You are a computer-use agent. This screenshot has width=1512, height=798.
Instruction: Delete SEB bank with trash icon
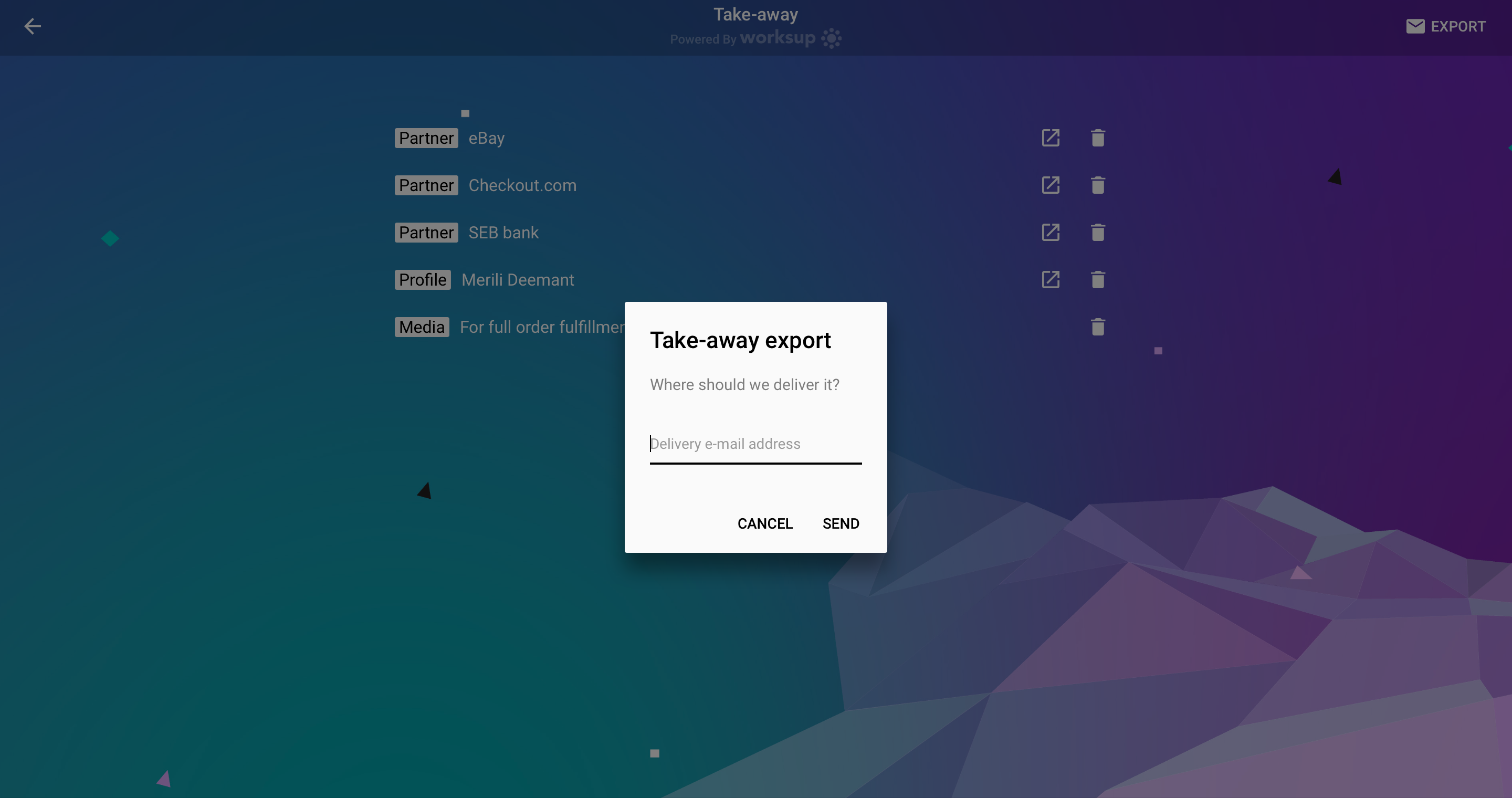tap(1098, 233)
